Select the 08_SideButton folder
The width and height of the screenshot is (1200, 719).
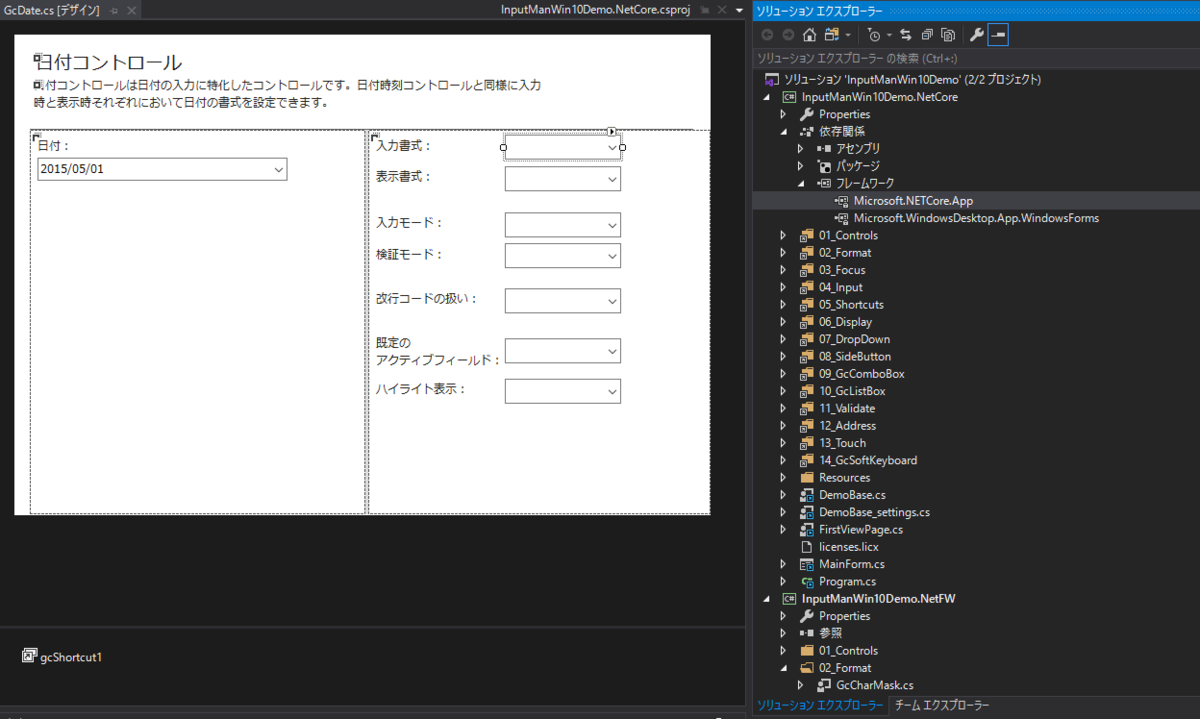855,356
